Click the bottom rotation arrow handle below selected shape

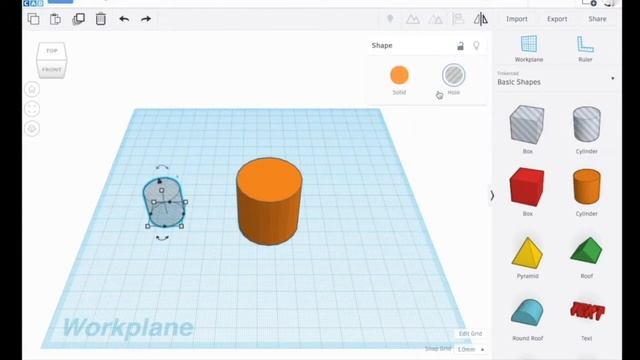pyautogui.click(x=162, y=238)
